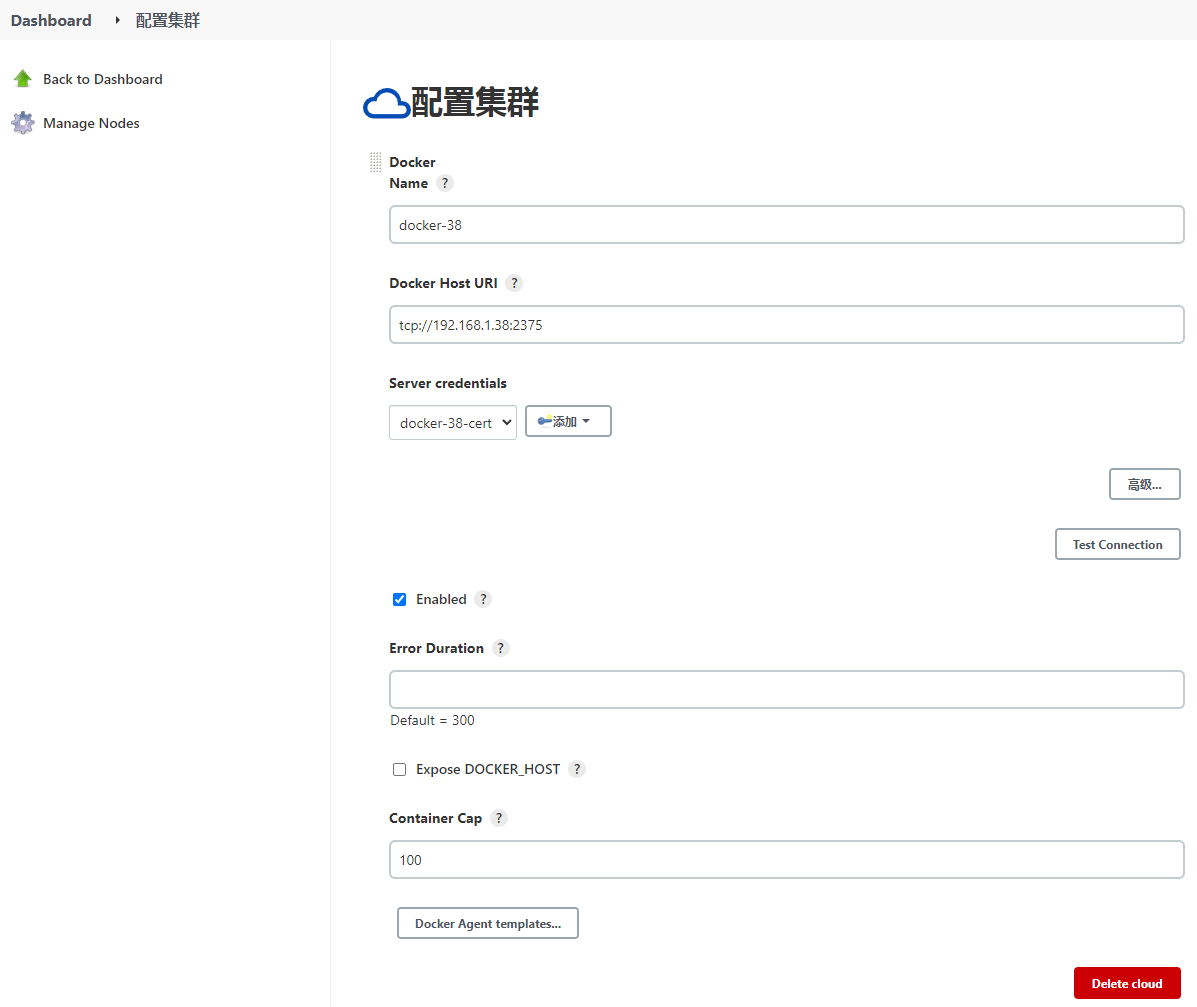Expand Docker Agent templates section

point(488,923)
